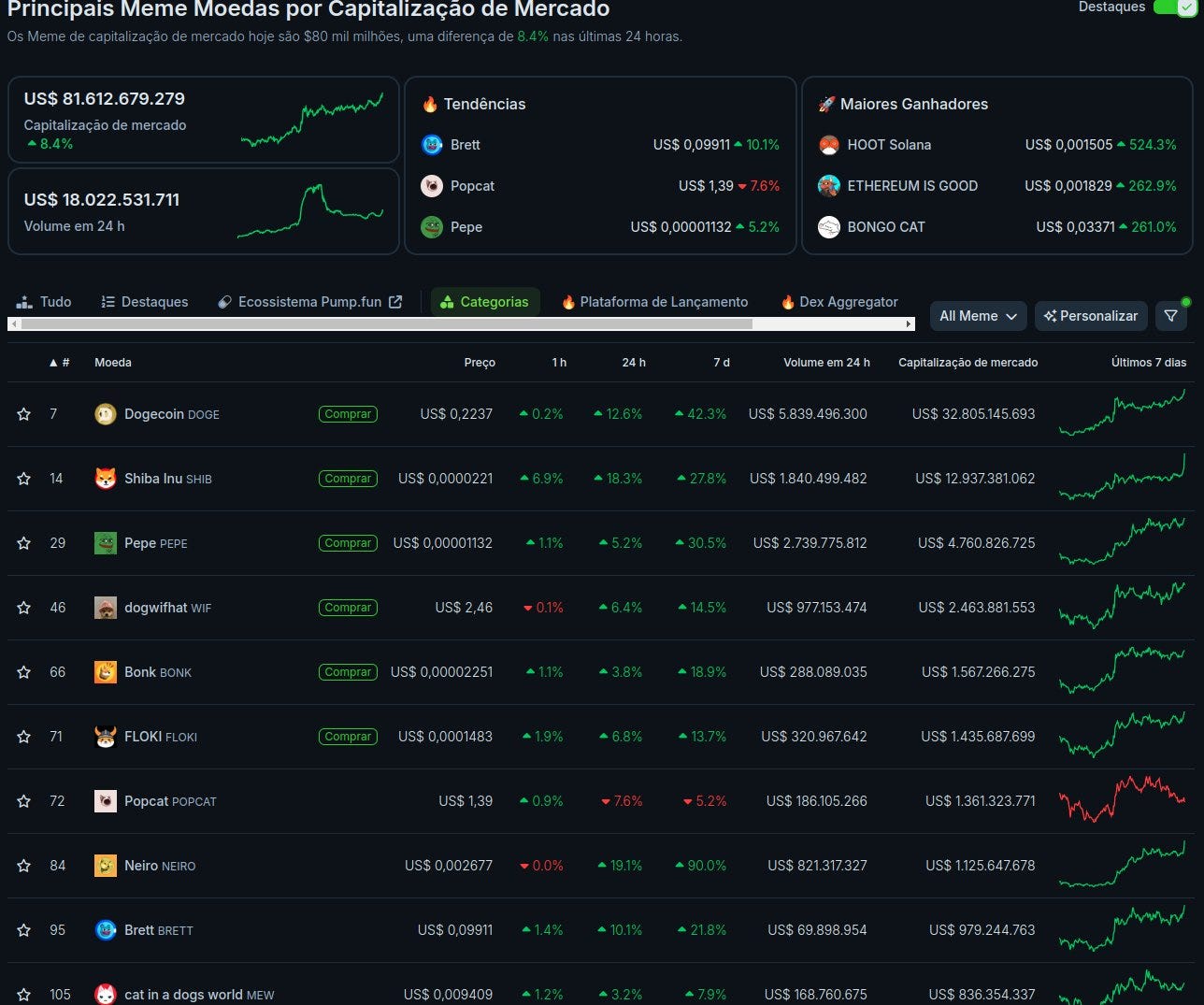Favorite Shiba Inu with its star icon
Image resolution: width=1204 pixels, height=1005 pixels.
(x=24, y=479)
